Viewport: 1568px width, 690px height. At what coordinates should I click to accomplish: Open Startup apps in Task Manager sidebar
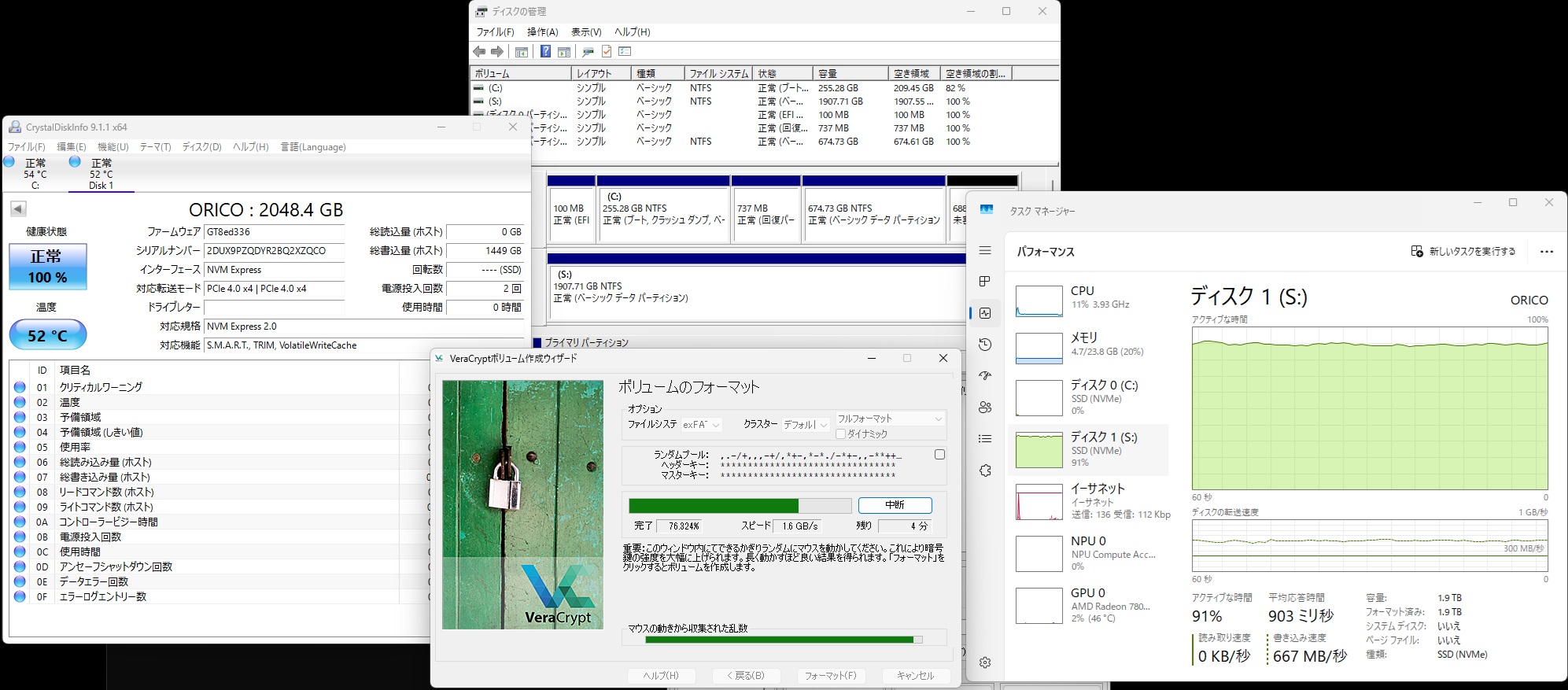[985, 376]
